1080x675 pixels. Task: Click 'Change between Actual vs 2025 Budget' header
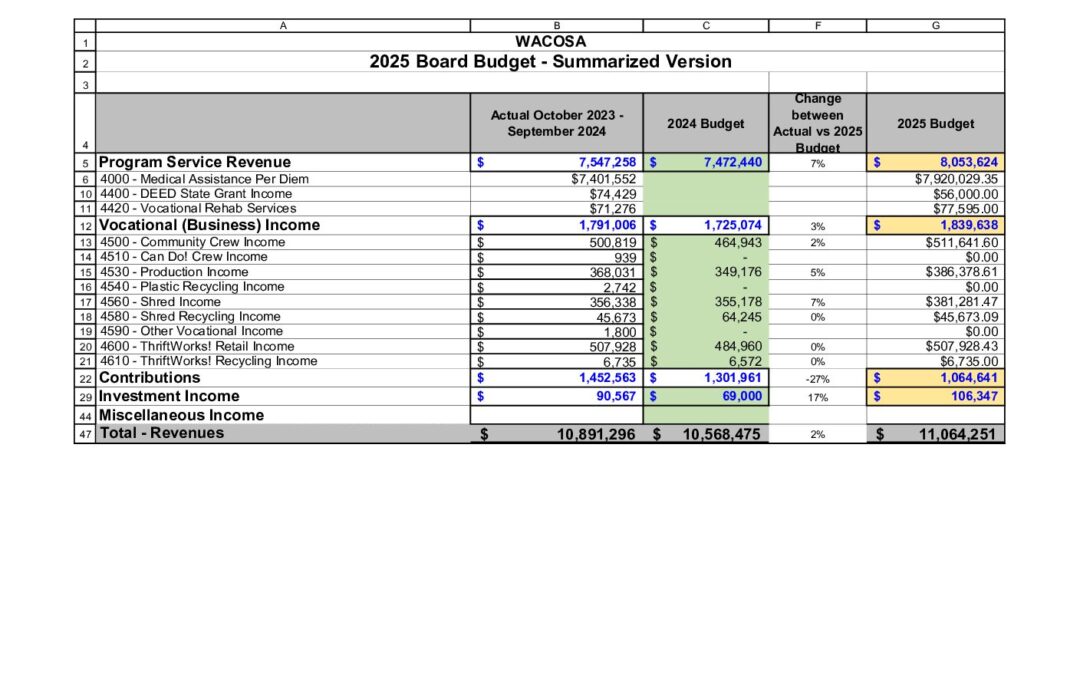pyautogui.click(x=818, y=123)
